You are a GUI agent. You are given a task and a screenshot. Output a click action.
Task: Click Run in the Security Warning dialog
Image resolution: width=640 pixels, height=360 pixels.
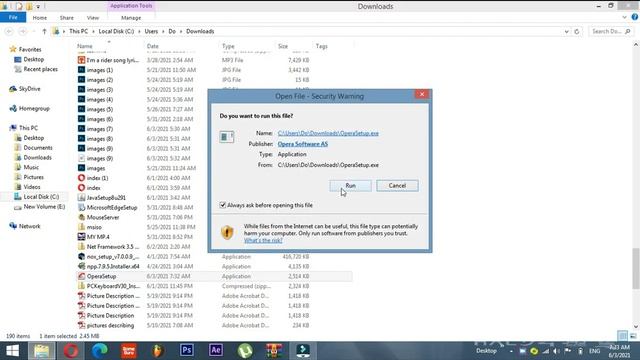coord(350,186)
